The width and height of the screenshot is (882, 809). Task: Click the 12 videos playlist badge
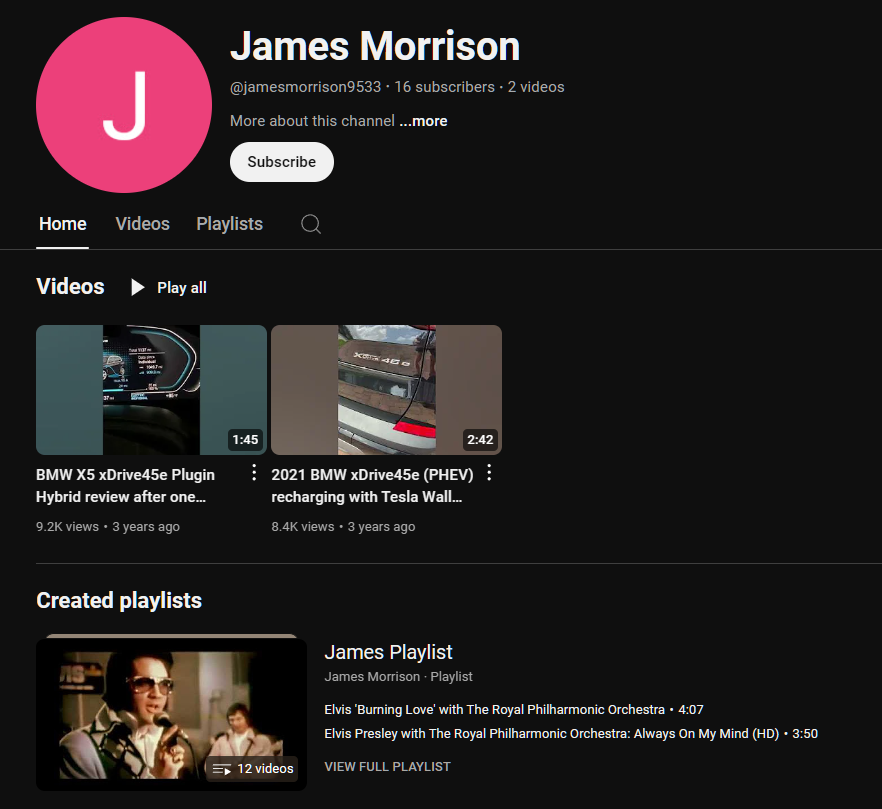[x=253, y=768]
